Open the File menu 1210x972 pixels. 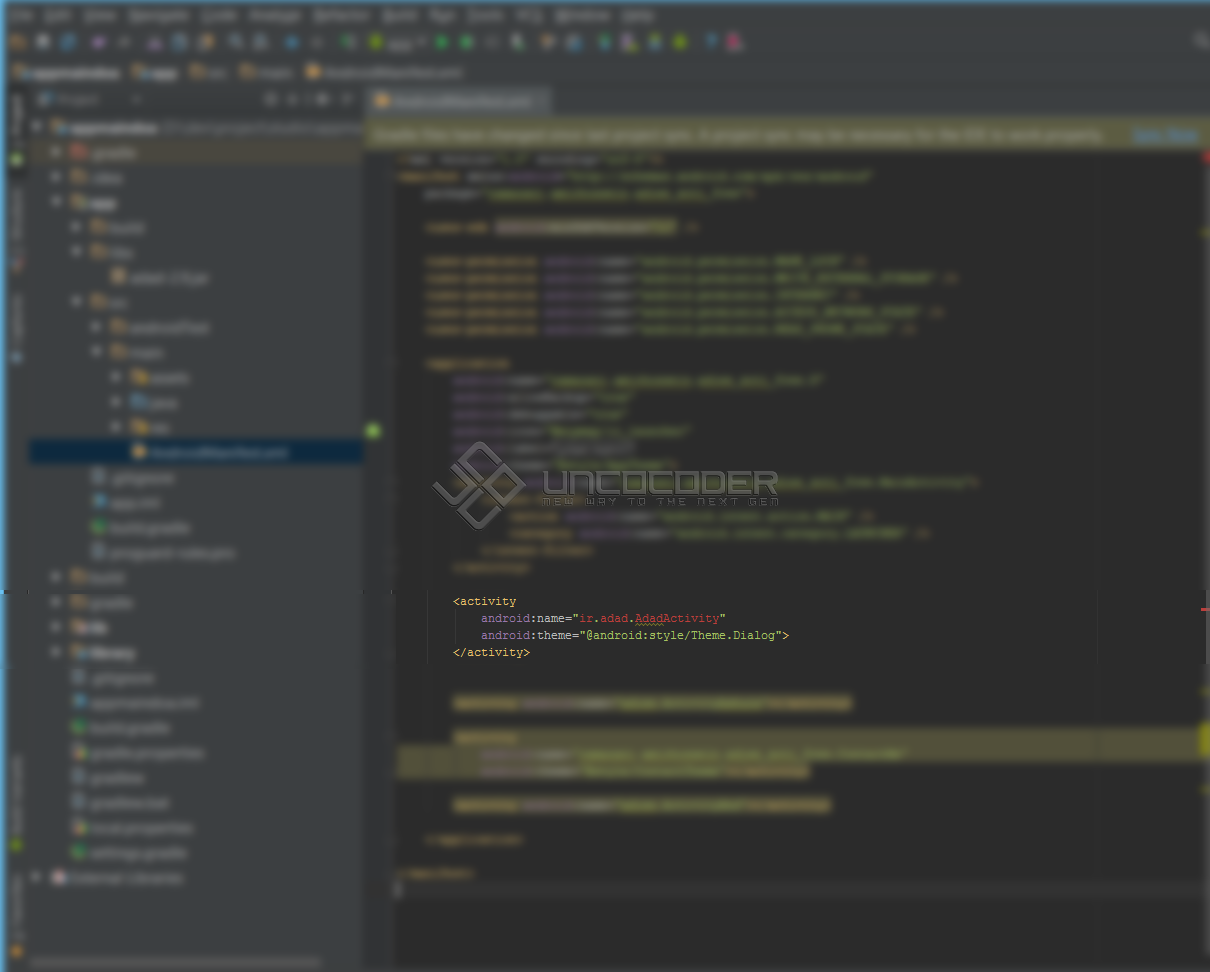(20, 16)
